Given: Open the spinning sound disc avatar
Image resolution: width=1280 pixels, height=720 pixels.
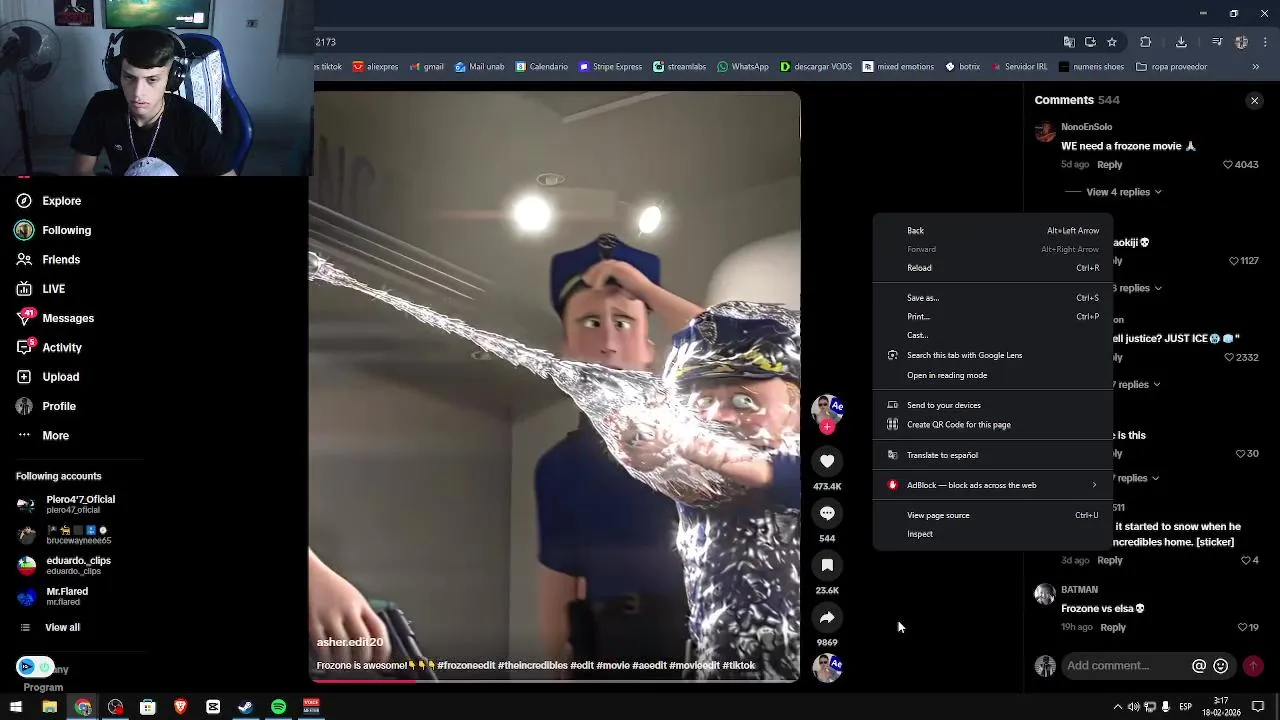Looking at the screenshot, I should tap(827, 667).
